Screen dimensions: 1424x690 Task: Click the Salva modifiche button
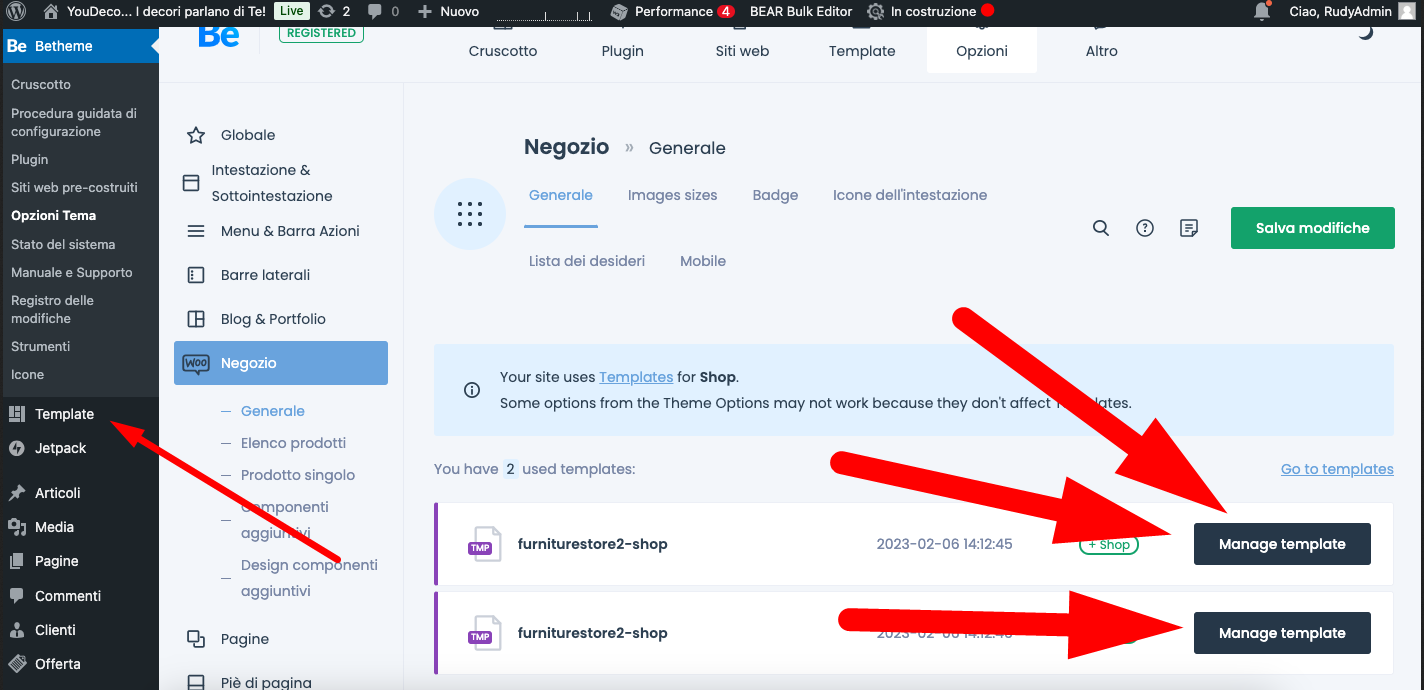point(1313,228)
